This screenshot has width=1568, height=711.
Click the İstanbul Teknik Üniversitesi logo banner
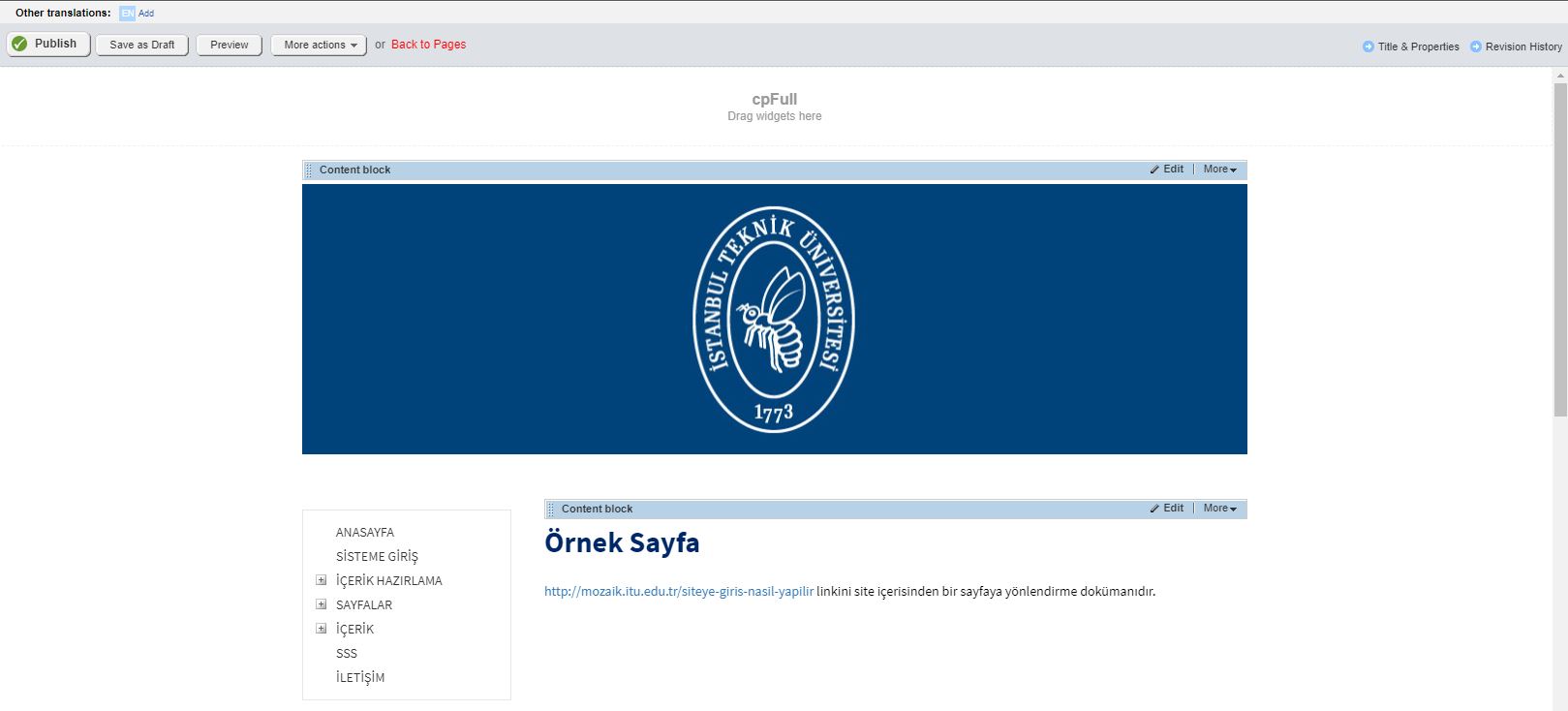click(775, 319)
